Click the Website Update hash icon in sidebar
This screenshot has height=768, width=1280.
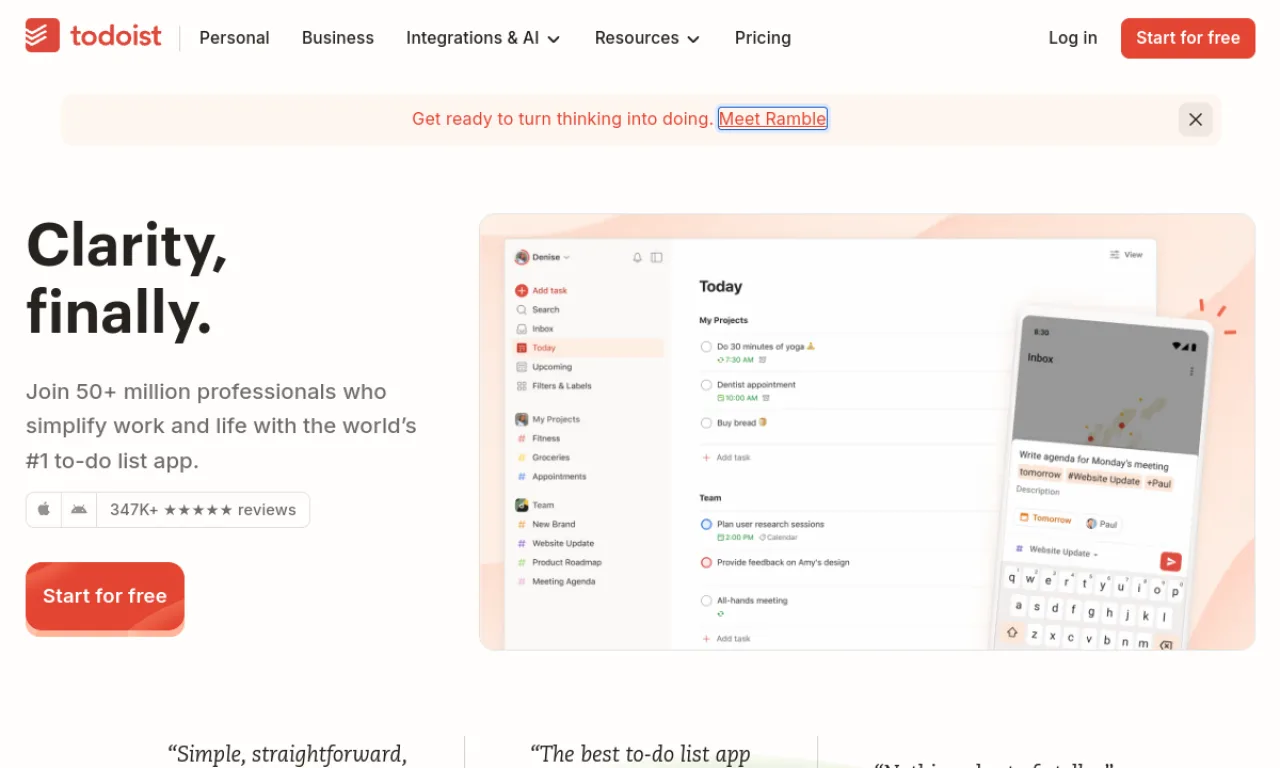521,544
